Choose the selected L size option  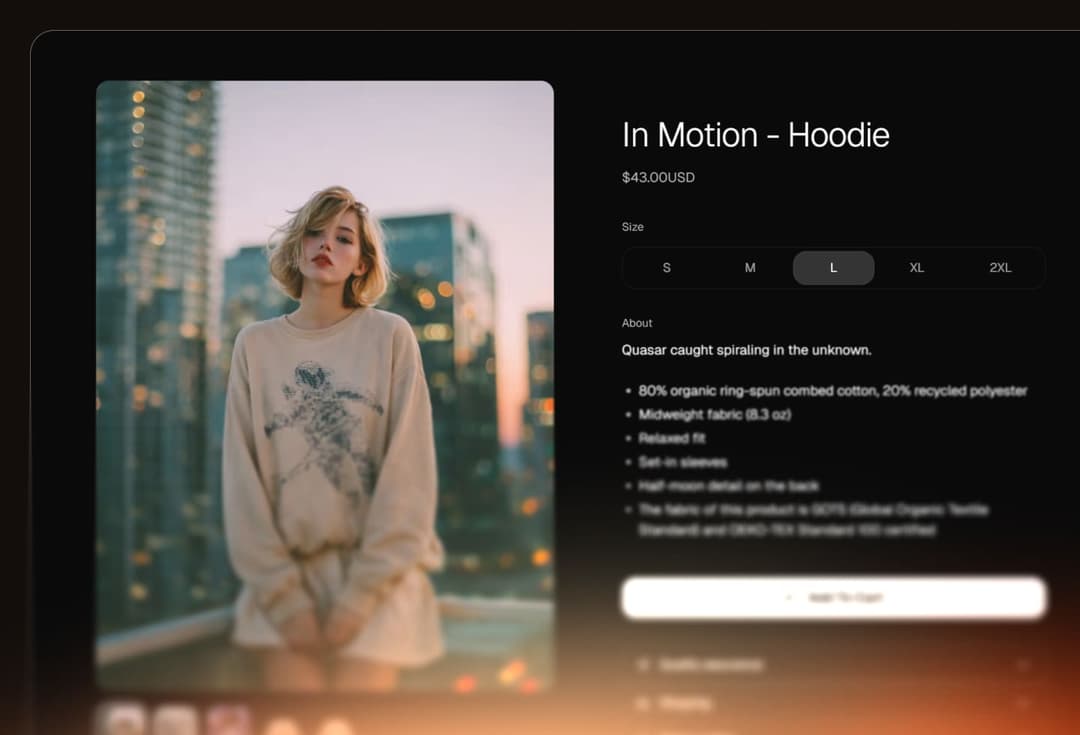[x=833, y=268]
